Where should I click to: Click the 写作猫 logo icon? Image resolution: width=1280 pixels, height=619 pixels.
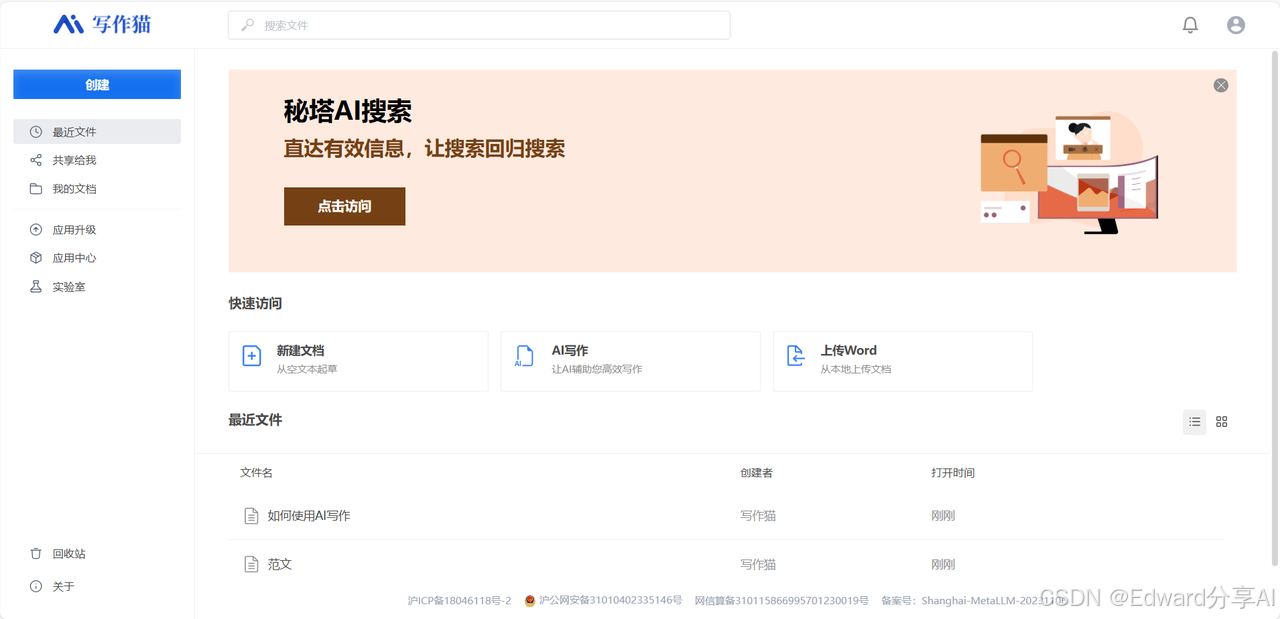pyautogui.click(x=68, y=24)
